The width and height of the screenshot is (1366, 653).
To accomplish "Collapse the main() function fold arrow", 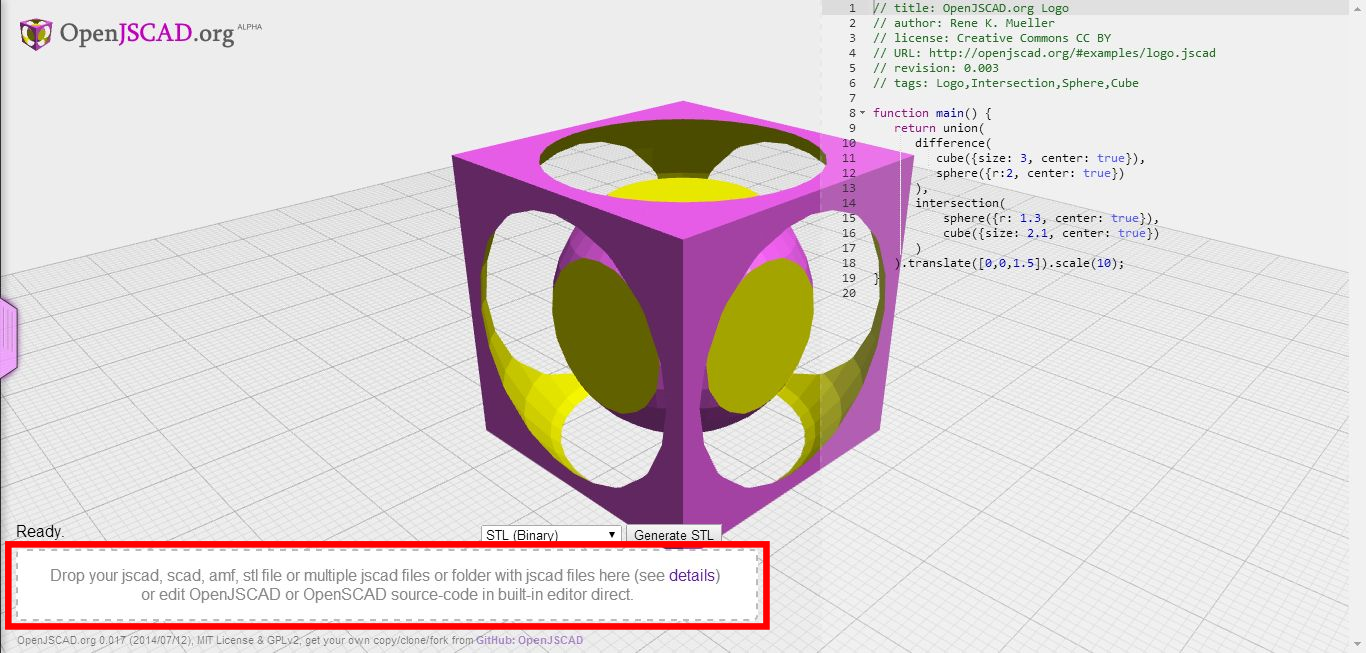I will pos(862,113).
